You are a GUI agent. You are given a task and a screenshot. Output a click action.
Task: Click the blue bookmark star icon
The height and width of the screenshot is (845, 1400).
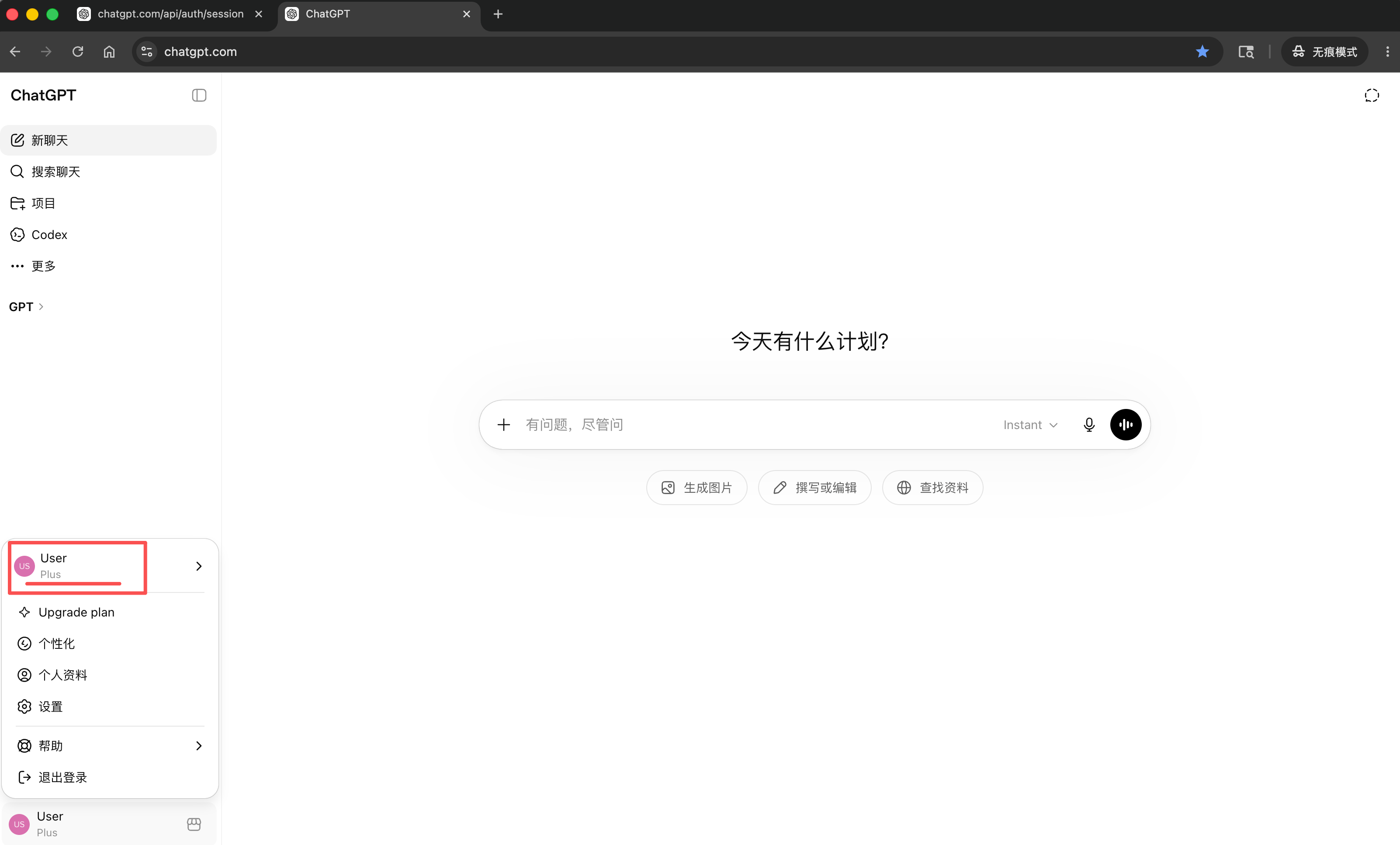tap(1202, 52)
